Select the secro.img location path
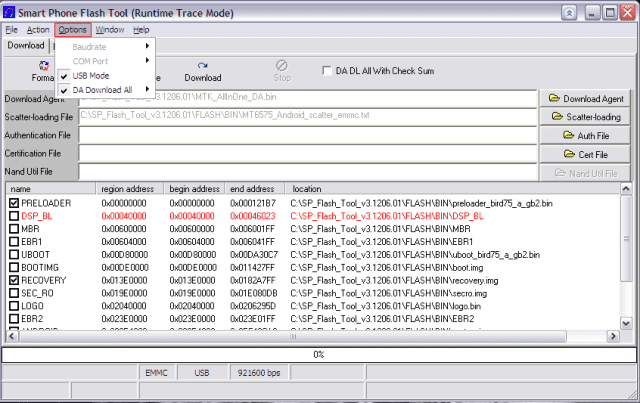This screenshot has height=403, width=640. [x=389, y=293]
